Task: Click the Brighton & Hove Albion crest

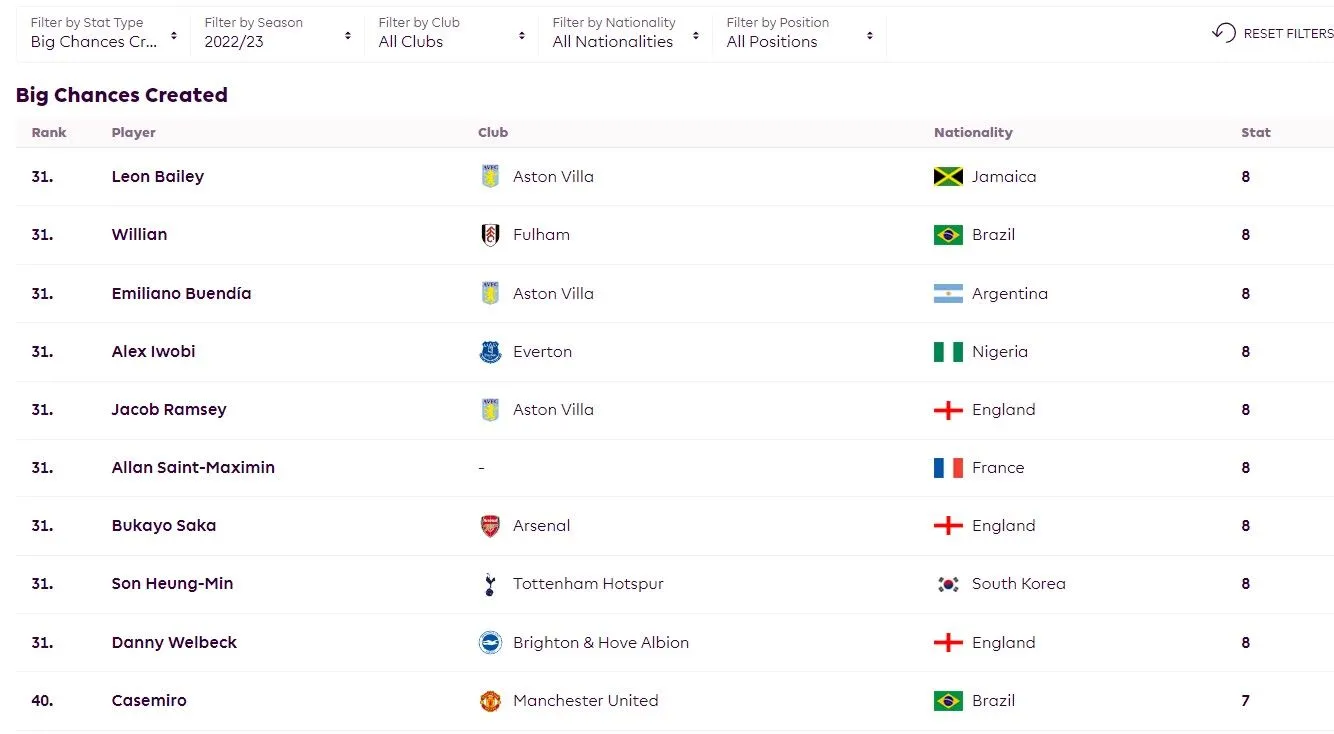Action: (490, 643)
